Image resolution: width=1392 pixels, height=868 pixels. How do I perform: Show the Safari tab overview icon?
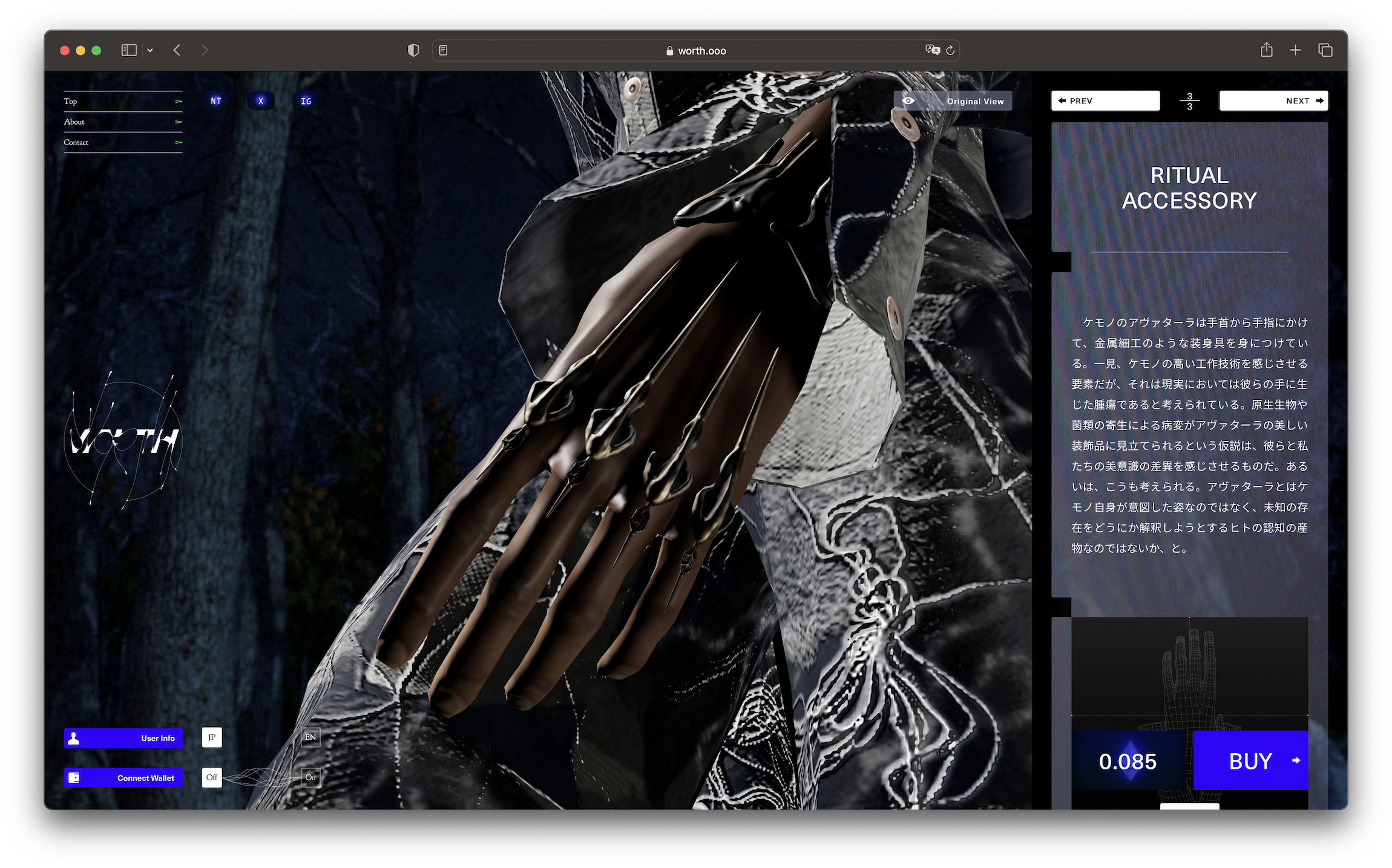click(x=1325, y=50)
